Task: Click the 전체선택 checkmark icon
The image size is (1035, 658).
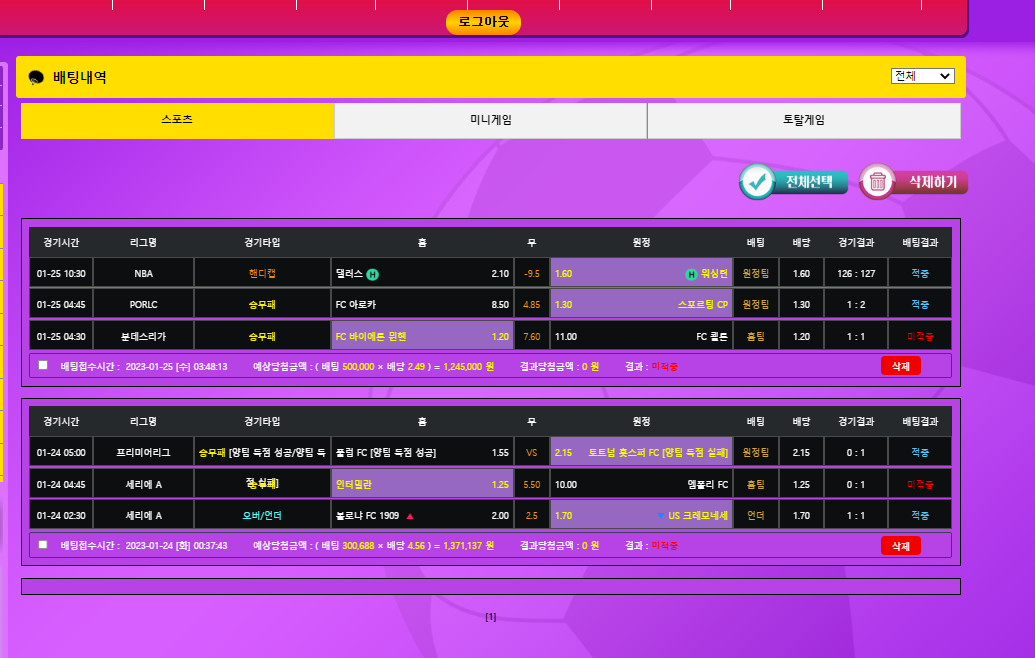Action: pos(759,181)
